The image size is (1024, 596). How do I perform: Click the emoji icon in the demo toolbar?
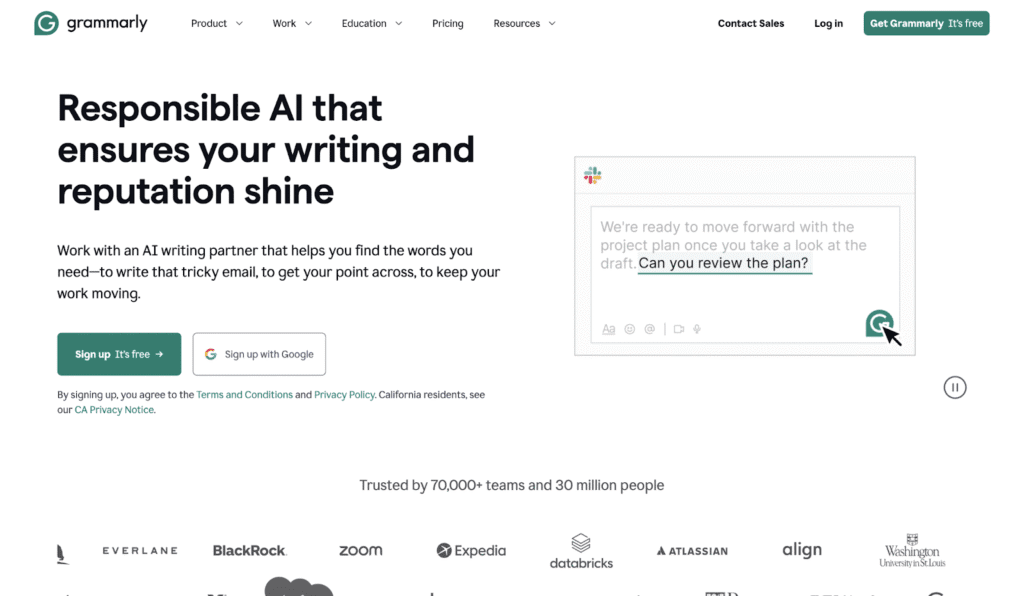[630, 329]
